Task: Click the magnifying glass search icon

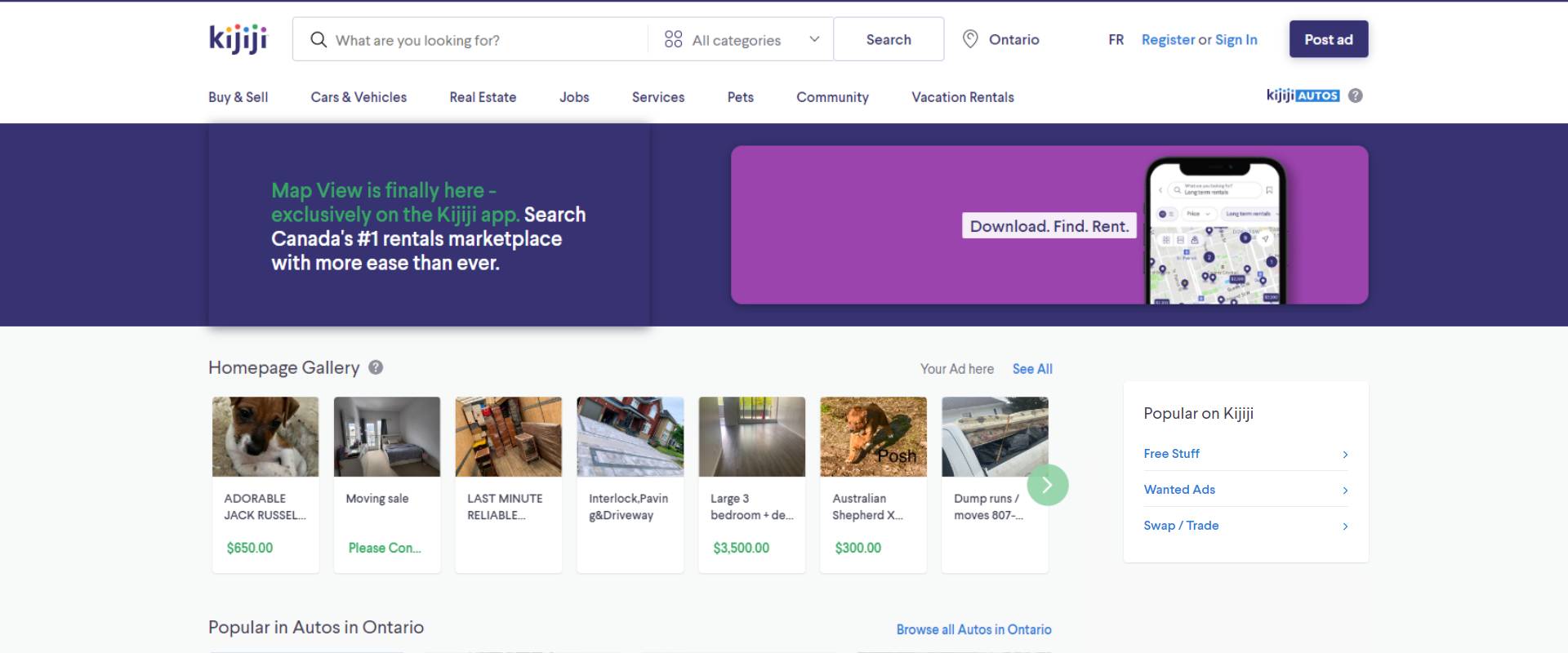Action: point(318,40)
